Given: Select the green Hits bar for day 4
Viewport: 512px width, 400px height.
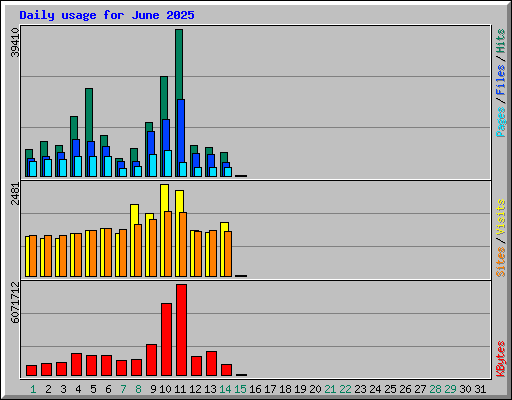Looking at the screenshot, I should pyautogui.click(x=74, y=128).
